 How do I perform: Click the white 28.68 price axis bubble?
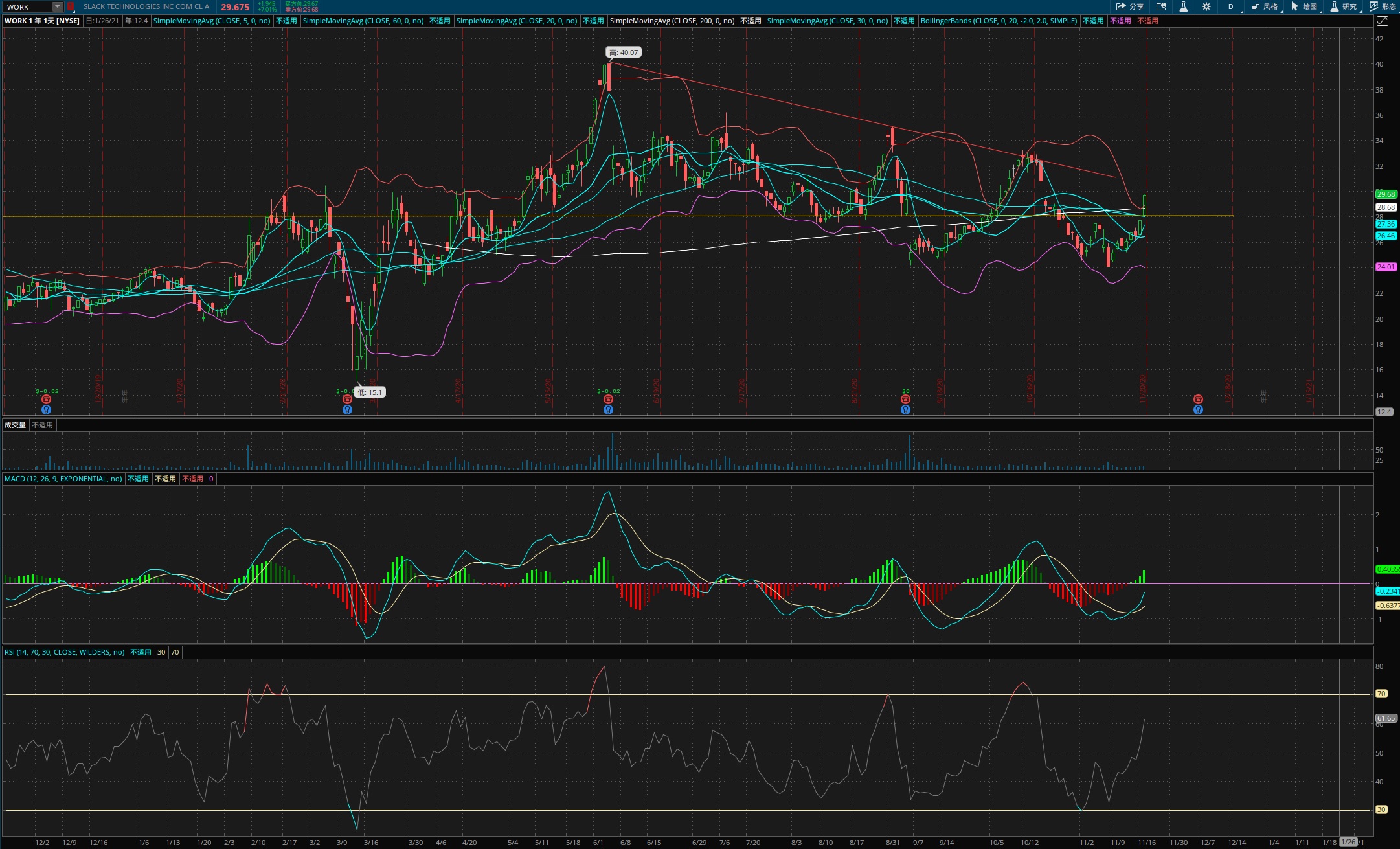(1386, 207)
